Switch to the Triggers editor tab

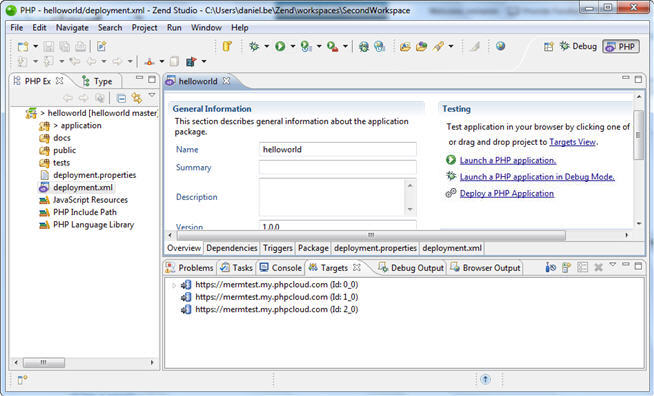pos(277,248)
